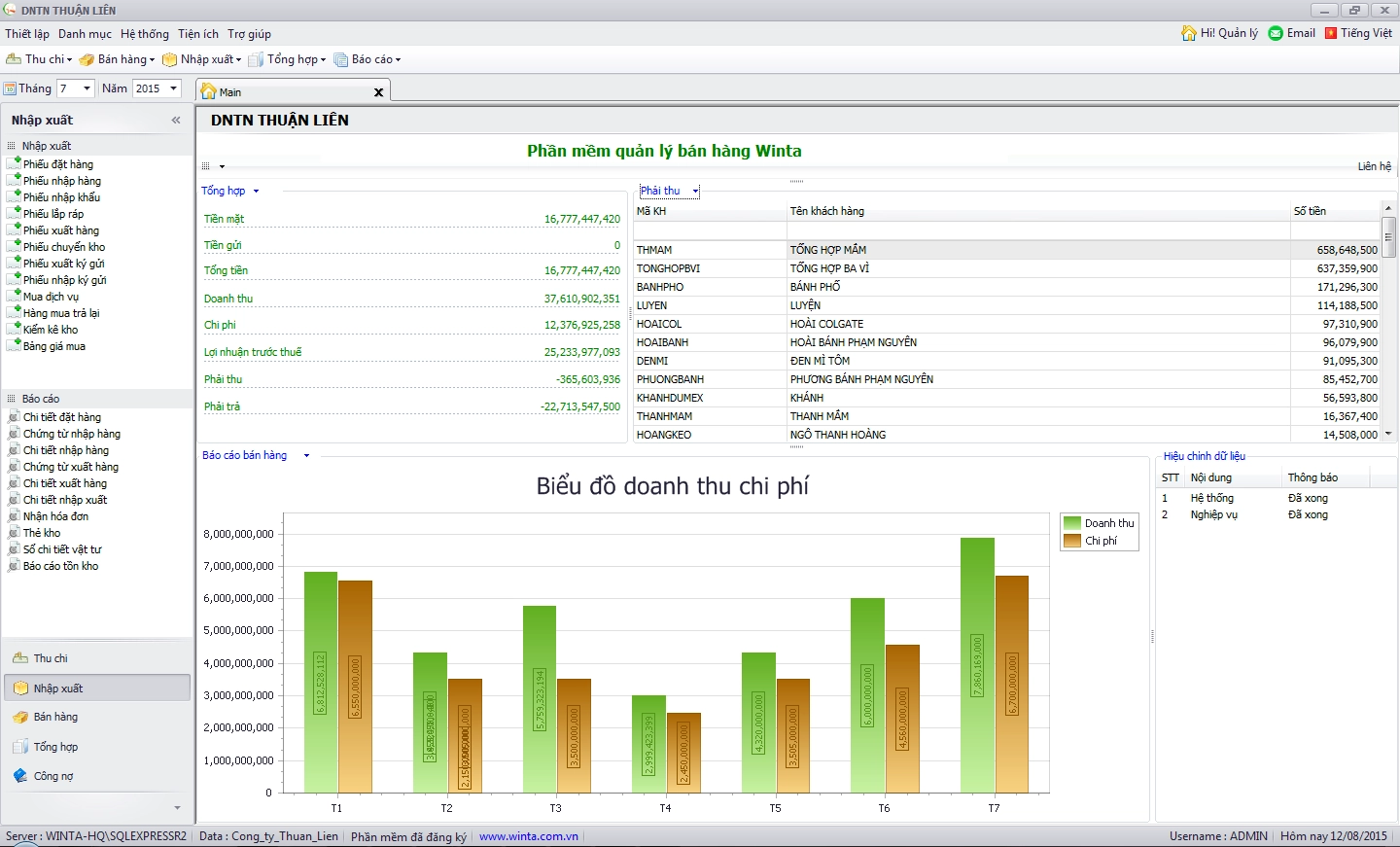Open the Tổng hợp panel dropdown
This screenshot has width=1400, height=847.
[x=256, y=192]
